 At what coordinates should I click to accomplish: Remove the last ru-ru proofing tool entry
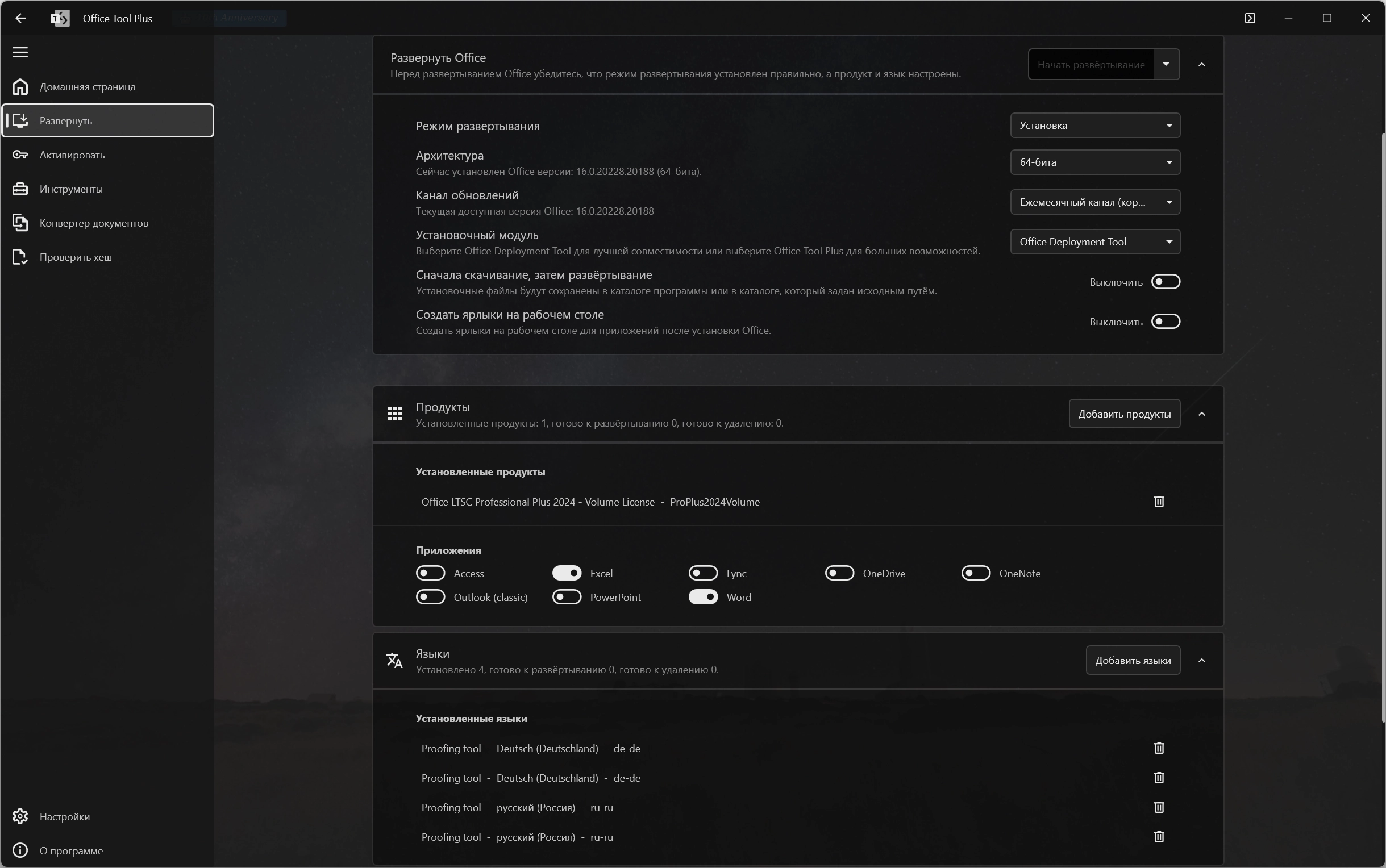(1159, 837)
